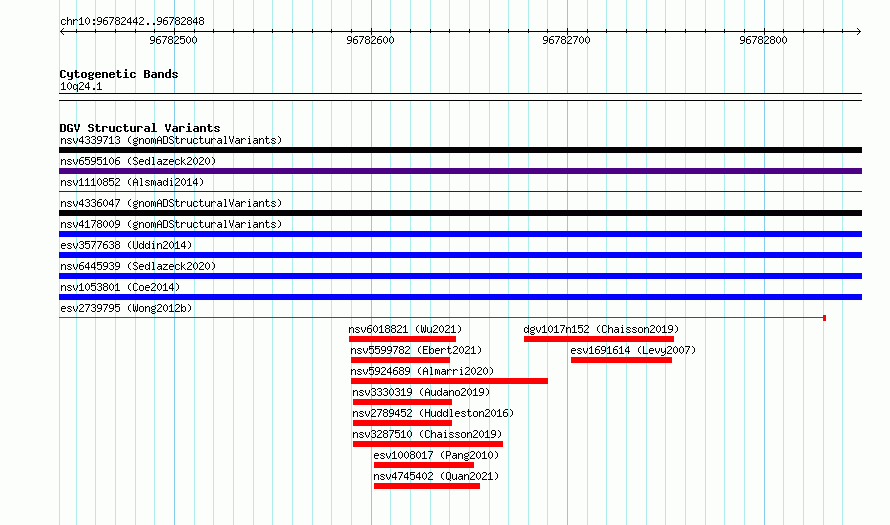
Task: Select the red bar for esv1691614
Action: click(x=622, y=360)
